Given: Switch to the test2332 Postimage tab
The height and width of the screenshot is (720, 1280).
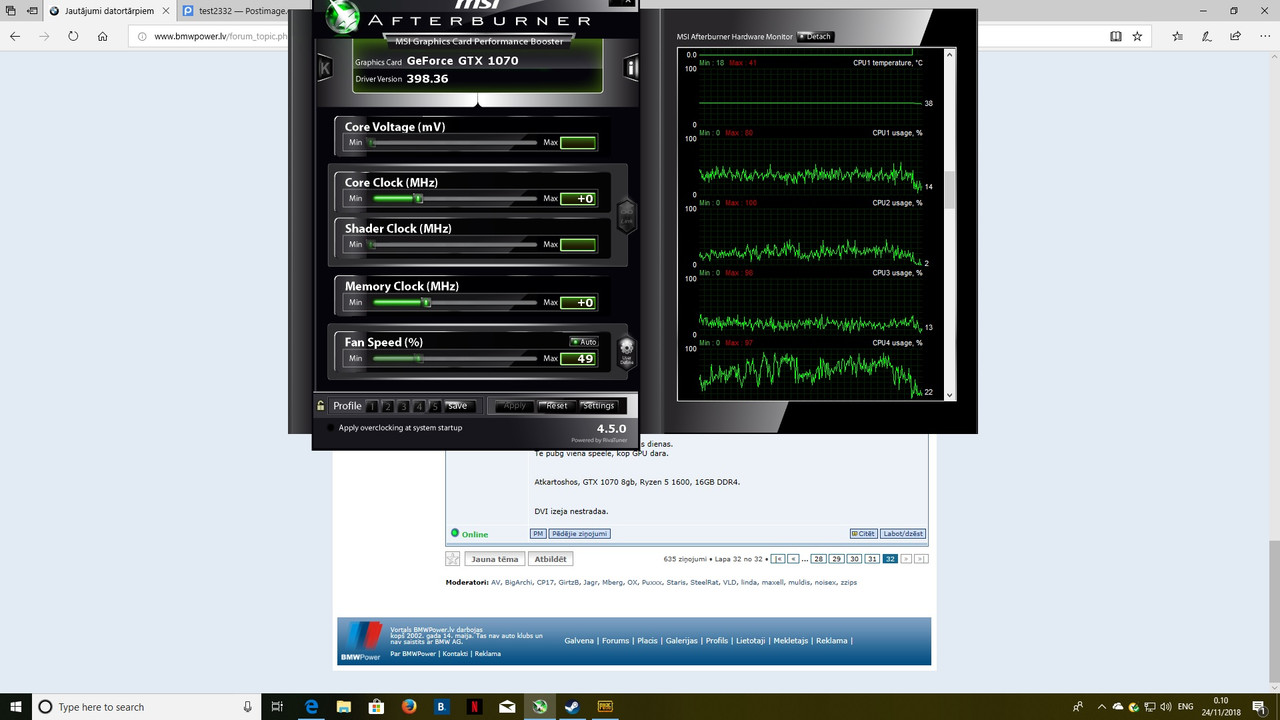Looking at the screenshot, I should tap(233, 11).
